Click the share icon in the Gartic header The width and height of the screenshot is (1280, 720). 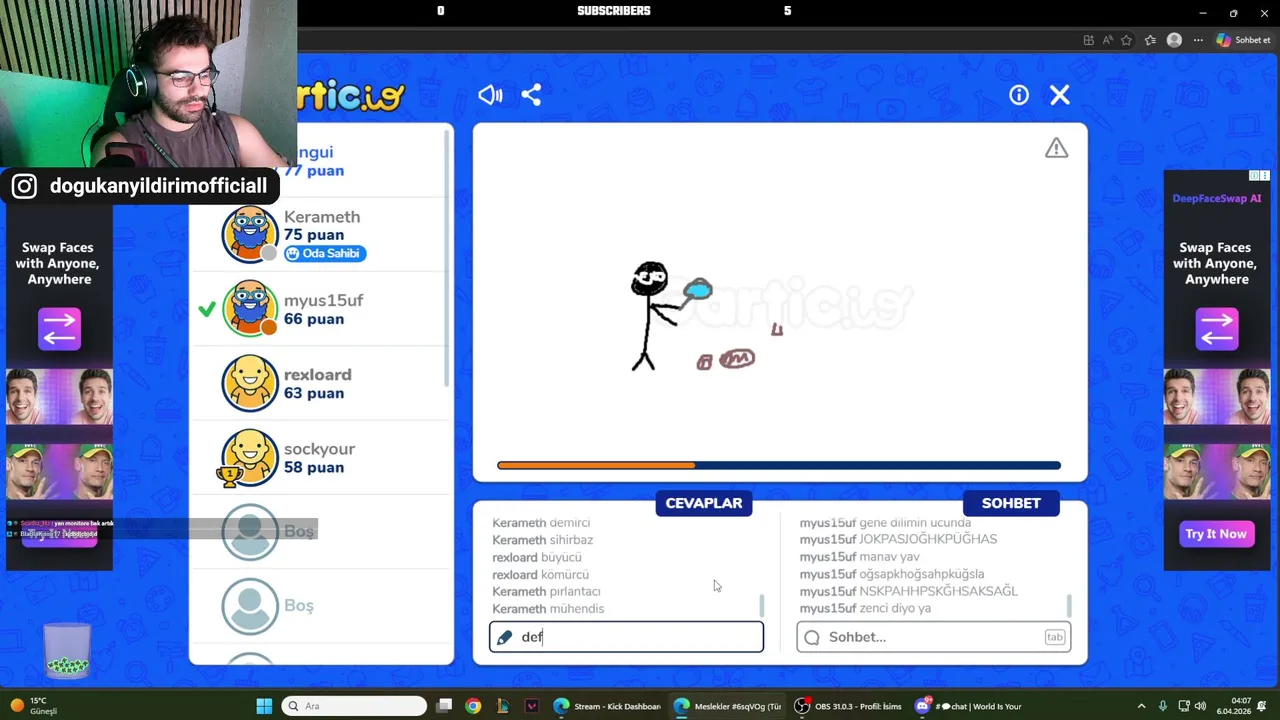[531, 95]
